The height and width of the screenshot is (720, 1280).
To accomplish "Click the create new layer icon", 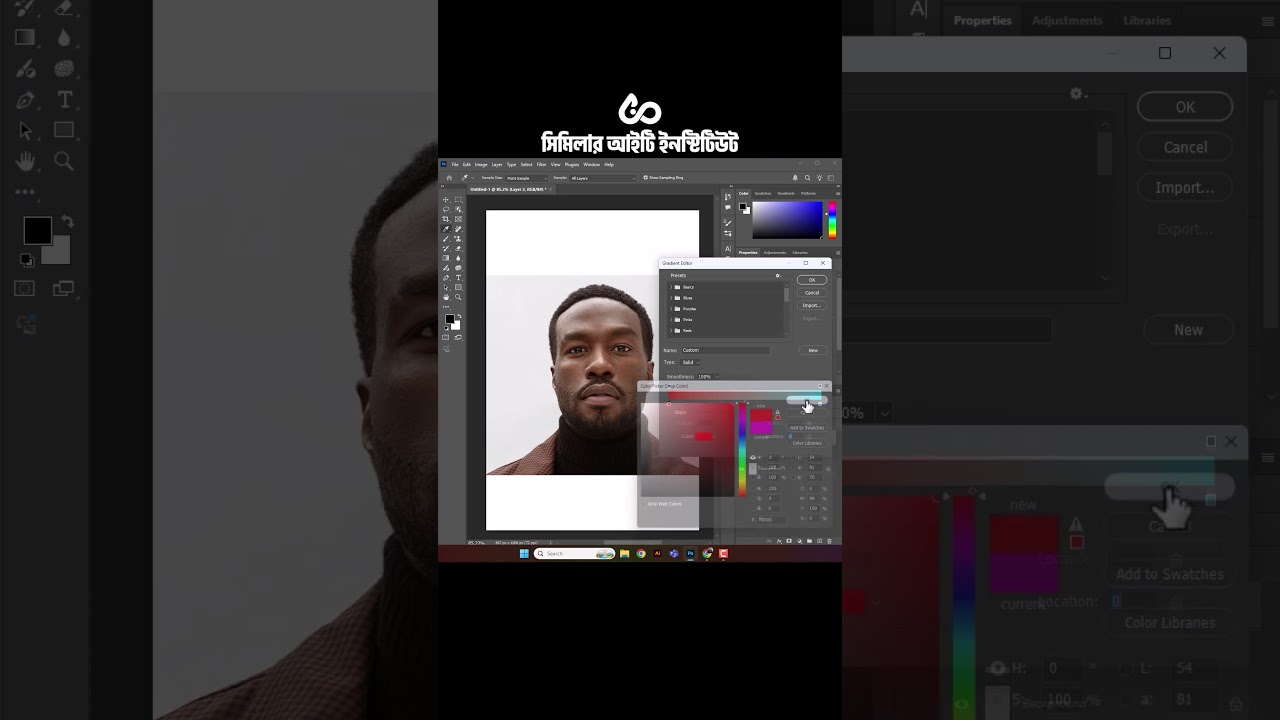I will pos(819,541).
